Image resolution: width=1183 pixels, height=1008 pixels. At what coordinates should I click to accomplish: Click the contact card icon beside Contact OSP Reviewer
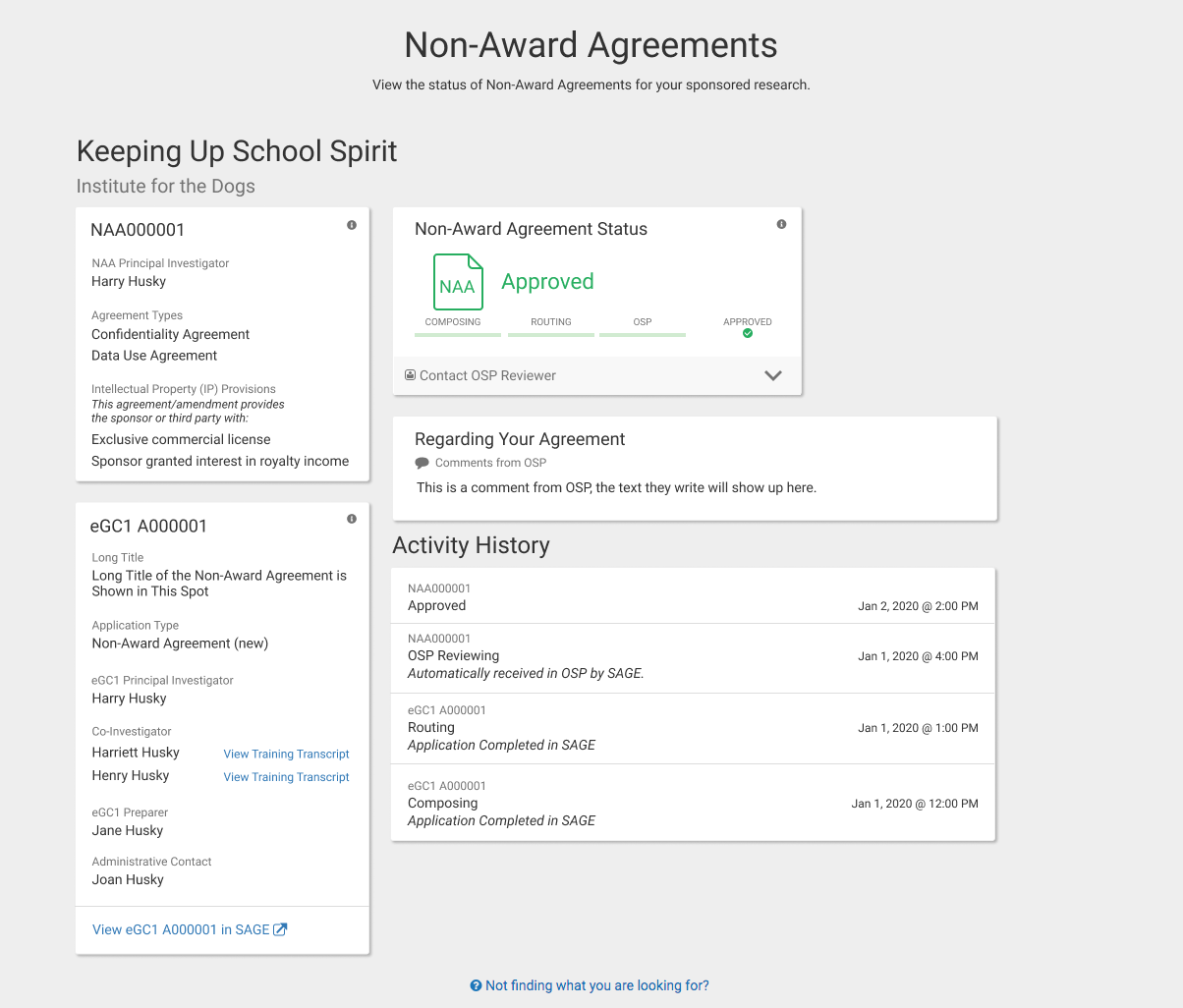(x=411, y=375)
